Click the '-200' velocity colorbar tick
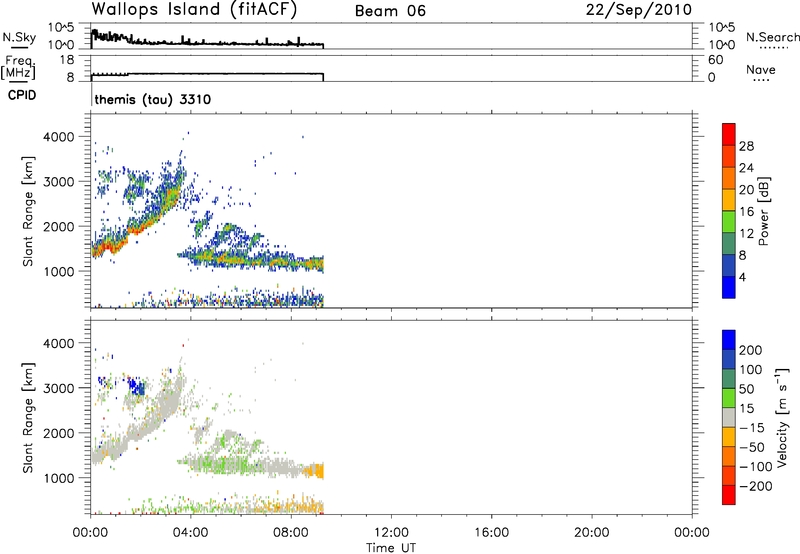 pos(758,486)
